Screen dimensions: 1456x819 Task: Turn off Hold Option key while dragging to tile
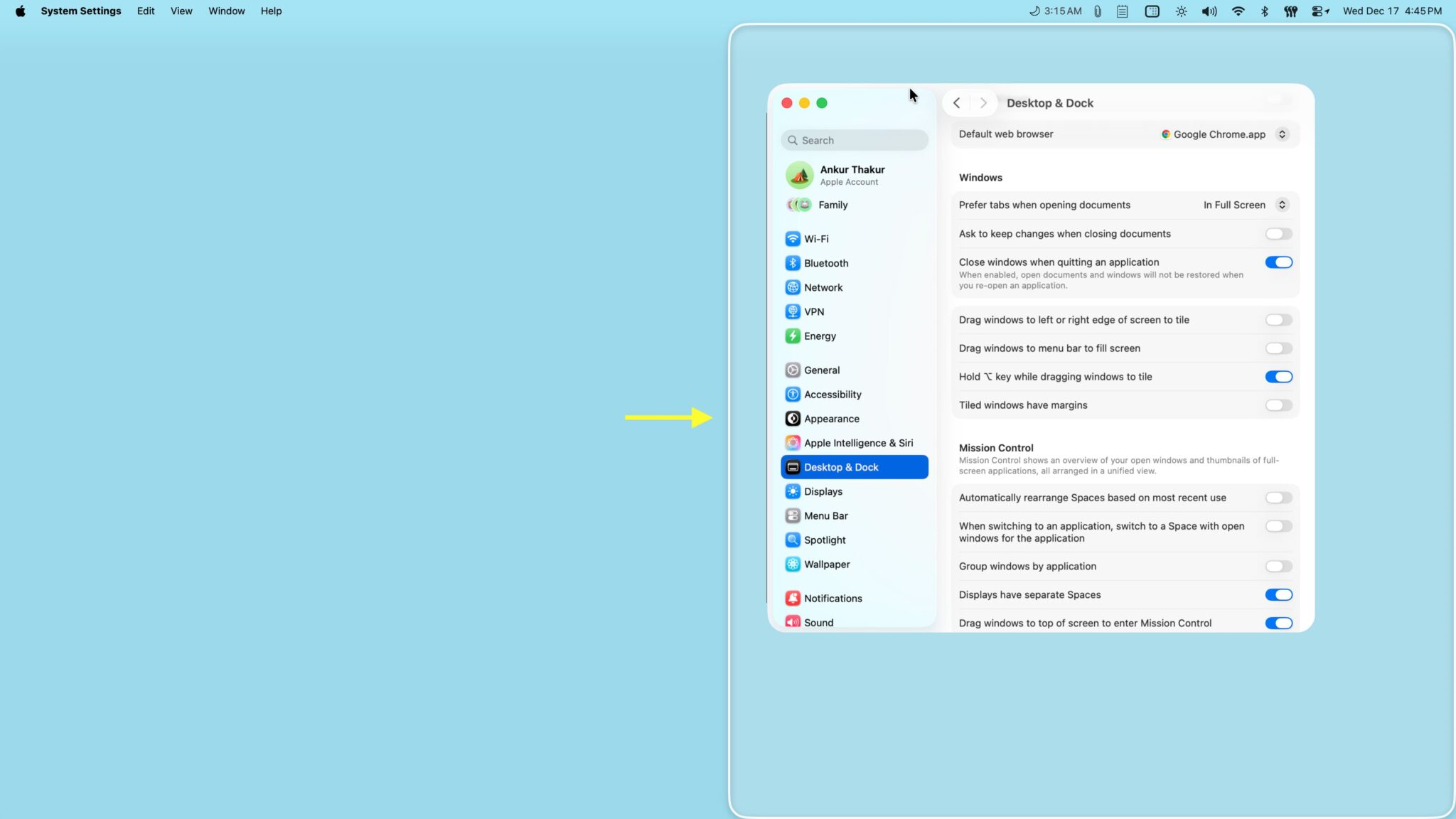click(x=1278, y=377)
